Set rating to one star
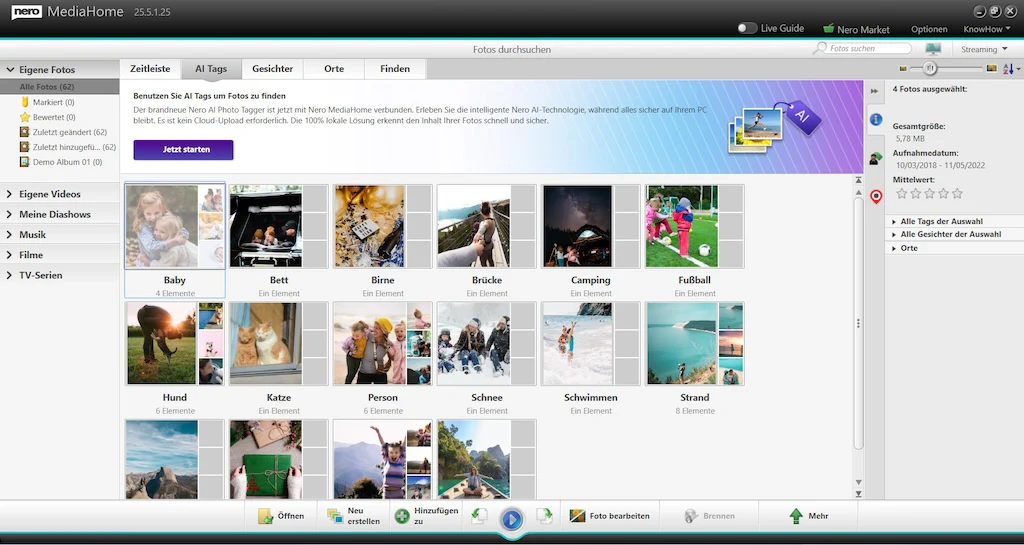This screenshot has width=1024, height=545. pyautogui.click(x=902, y=193)
